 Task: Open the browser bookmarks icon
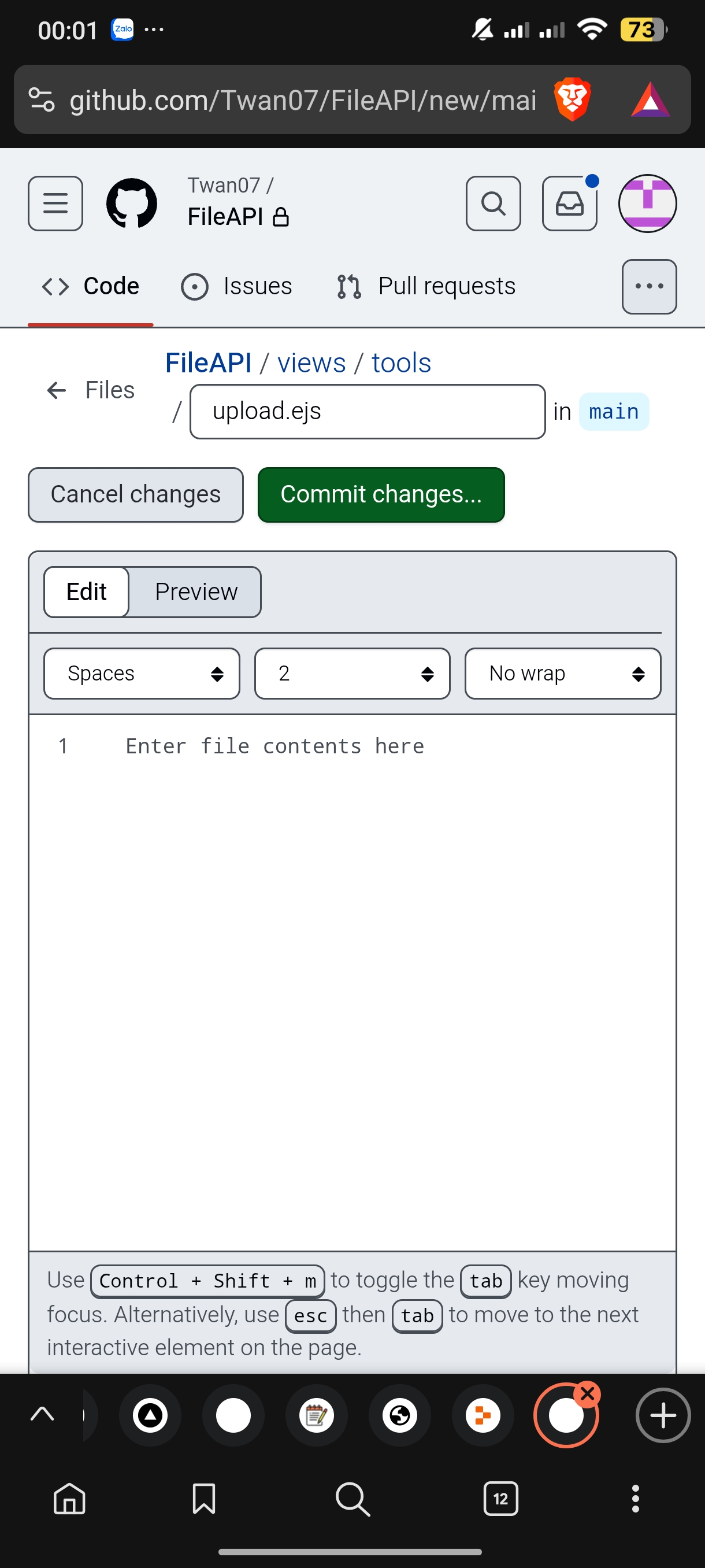click(204, 1498)
